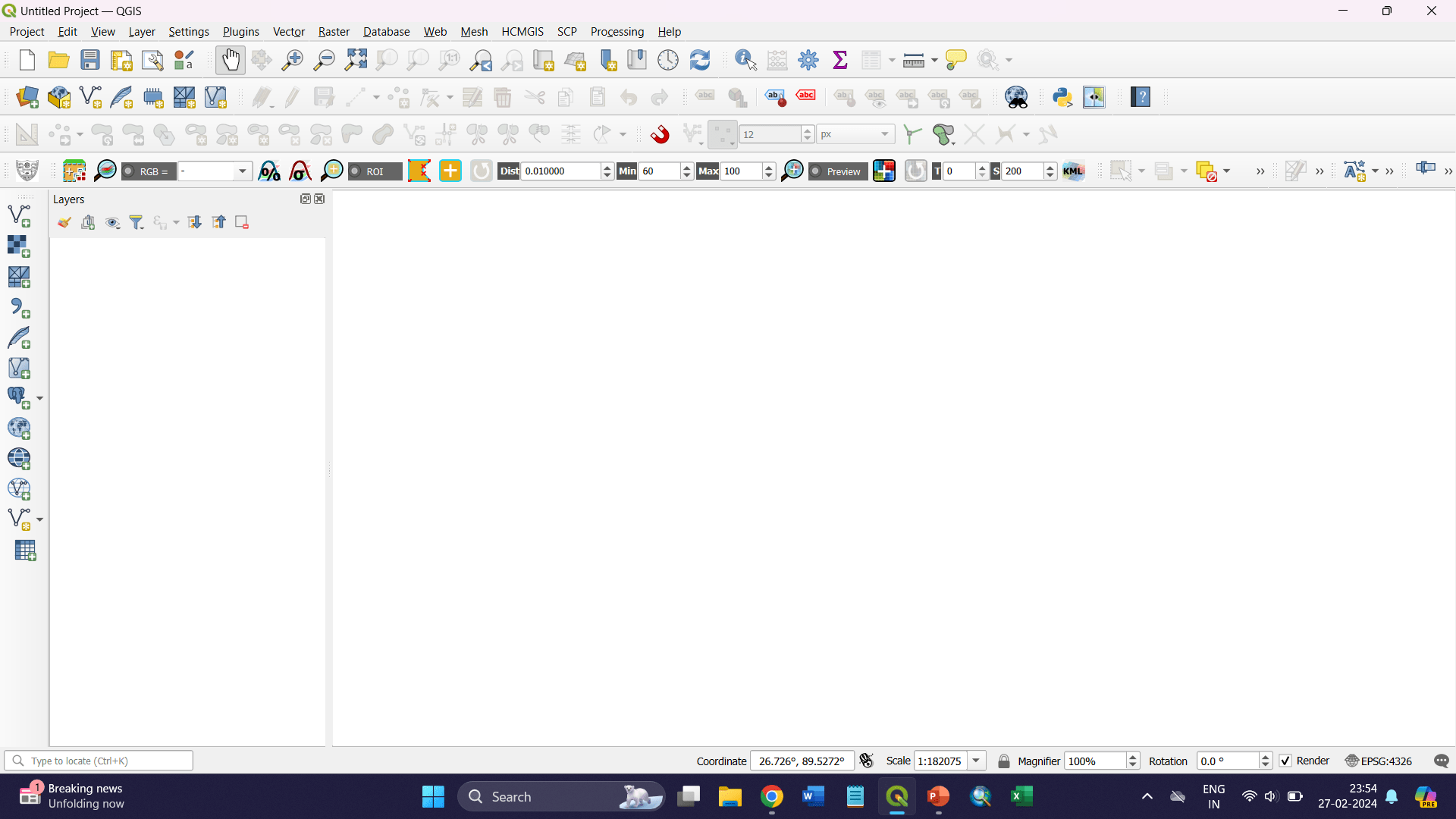Click the Add Raster Layer sidebar icon
The image size is (1456, 819).
tap(19, 246)
